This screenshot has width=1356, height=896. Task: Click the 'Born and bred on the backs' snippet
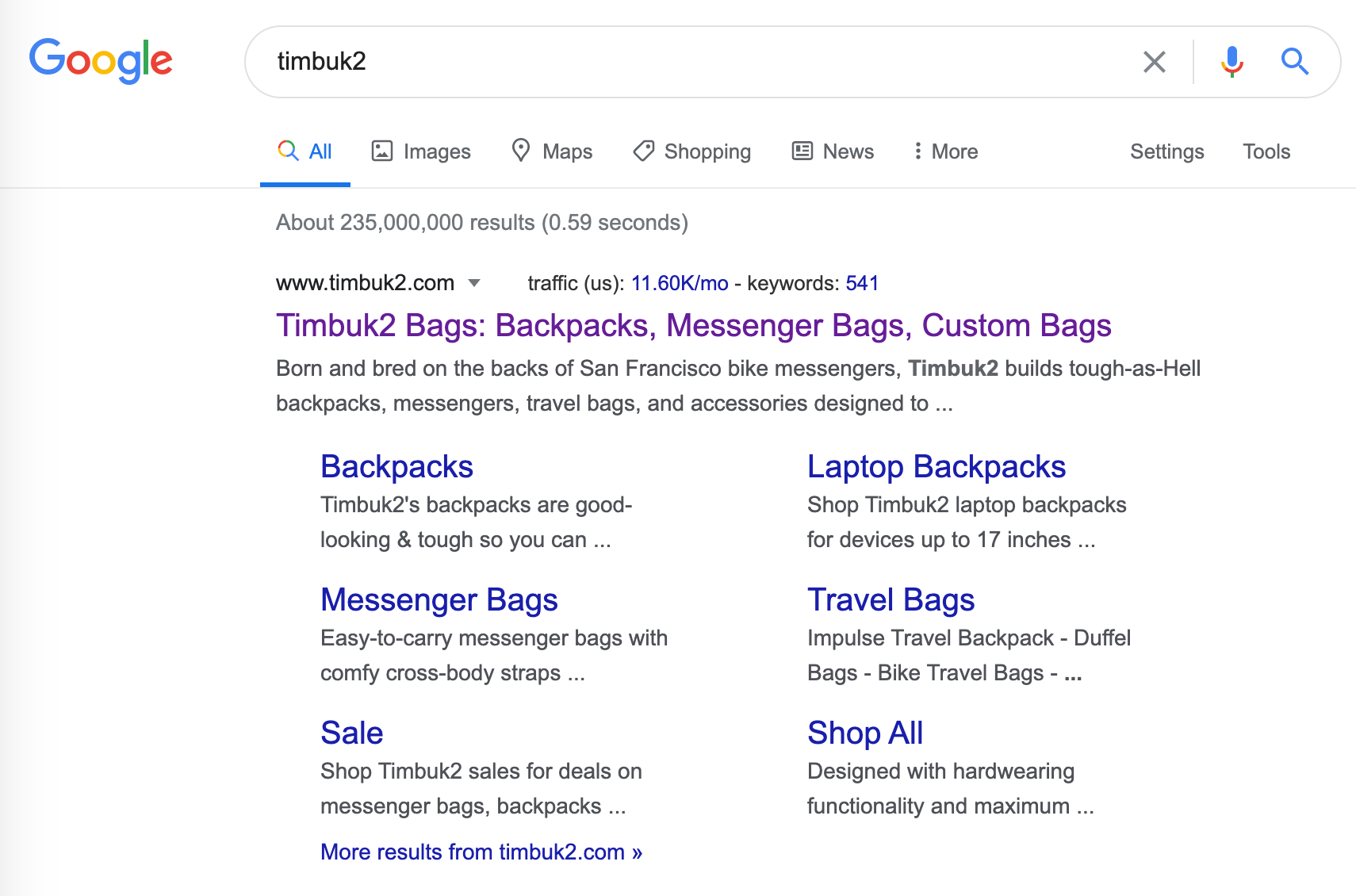click(738, 386)
